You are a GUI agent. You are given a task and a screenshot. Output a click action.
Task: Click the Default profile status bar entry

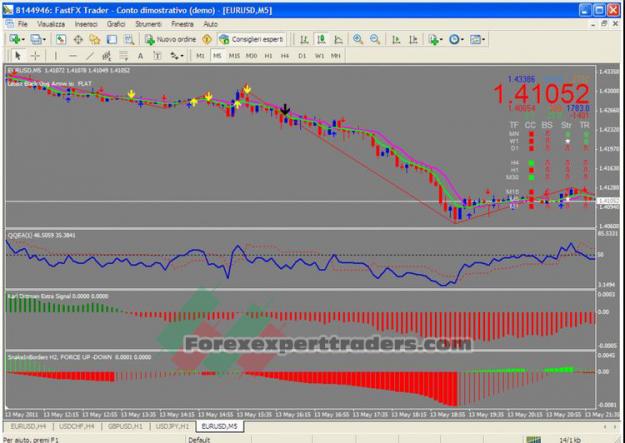[x=199, y=440]
